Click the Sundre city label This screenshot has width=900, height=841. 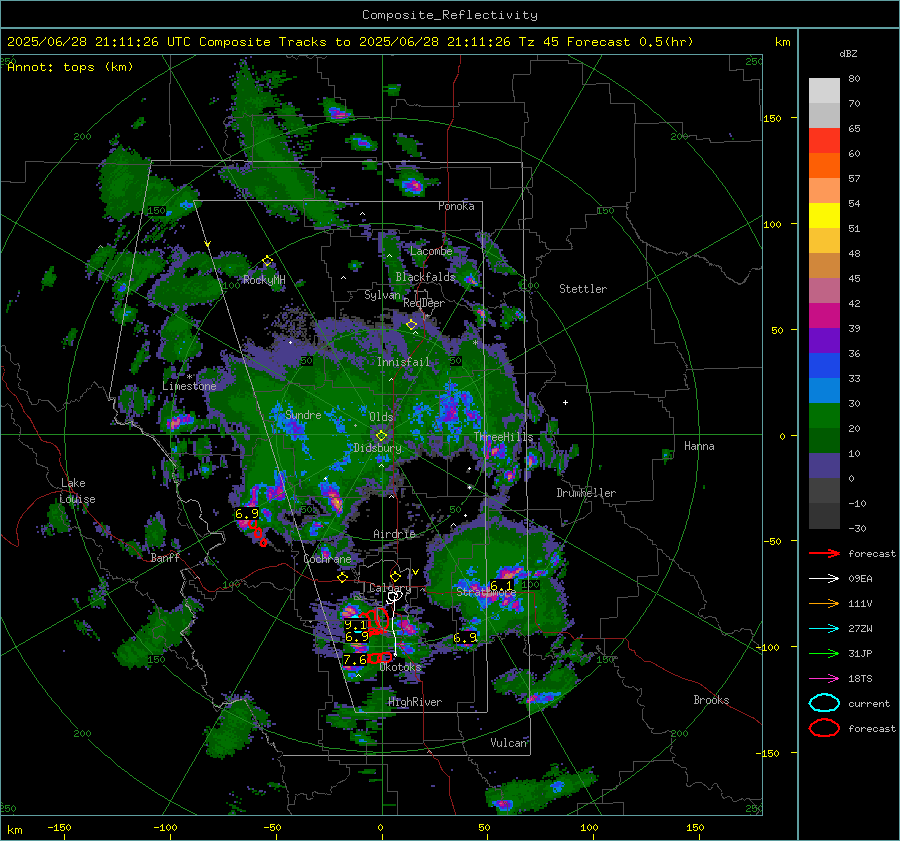[303, 414]
